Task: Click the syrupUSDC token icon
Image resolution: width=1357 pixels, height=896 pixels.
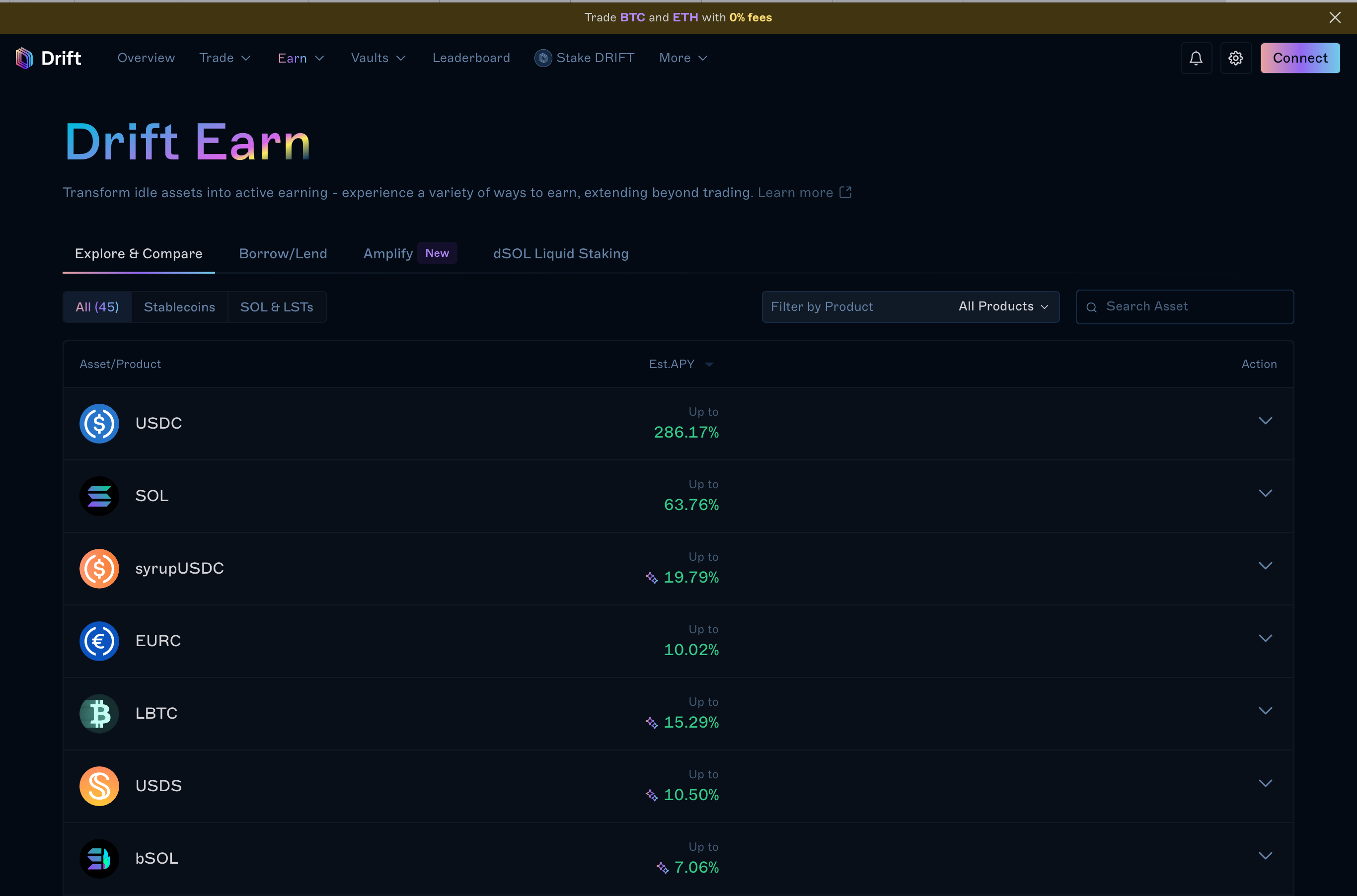Action: [x=99, y=569]
